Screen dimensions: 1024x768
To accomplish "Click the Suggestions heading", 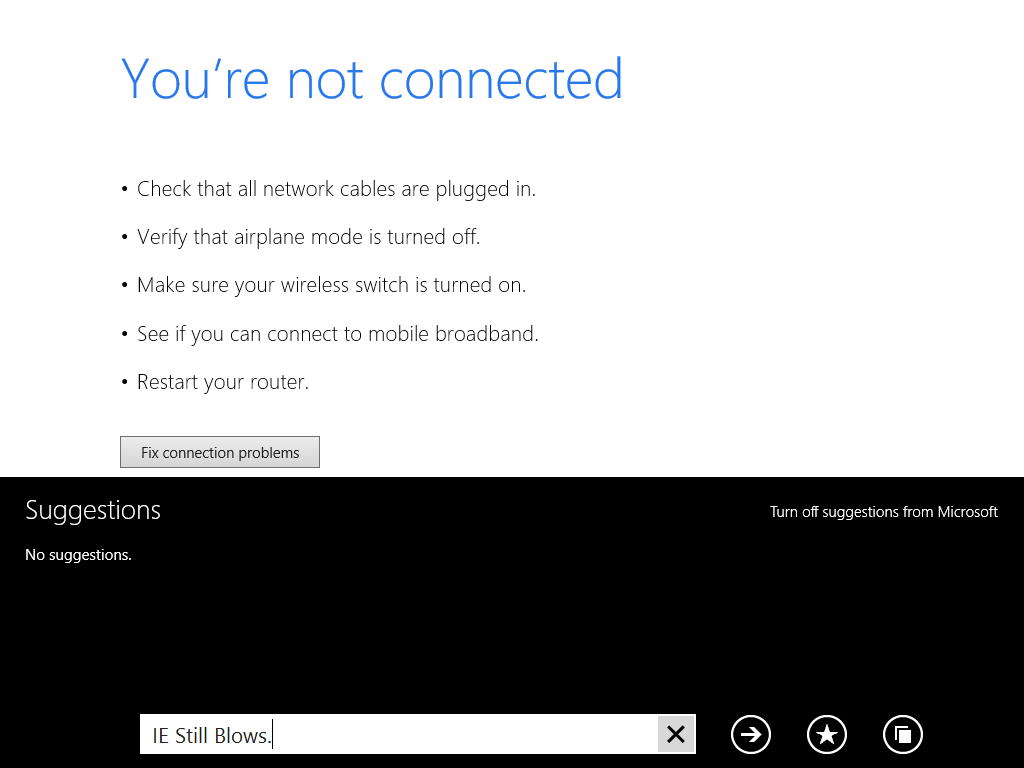I will click(93, 510).
